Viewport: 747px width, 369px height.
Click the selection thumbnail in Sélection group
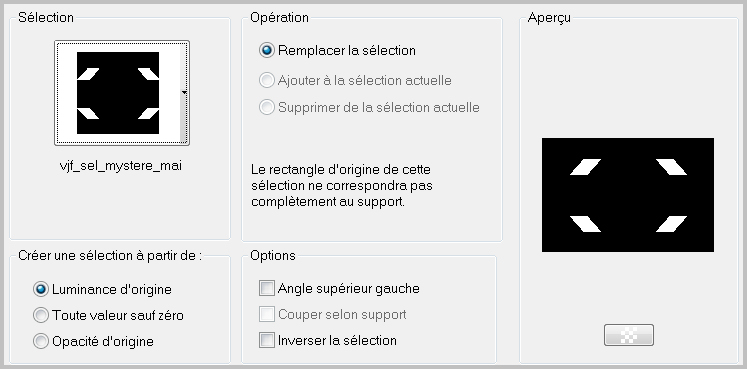click(118, 93)
